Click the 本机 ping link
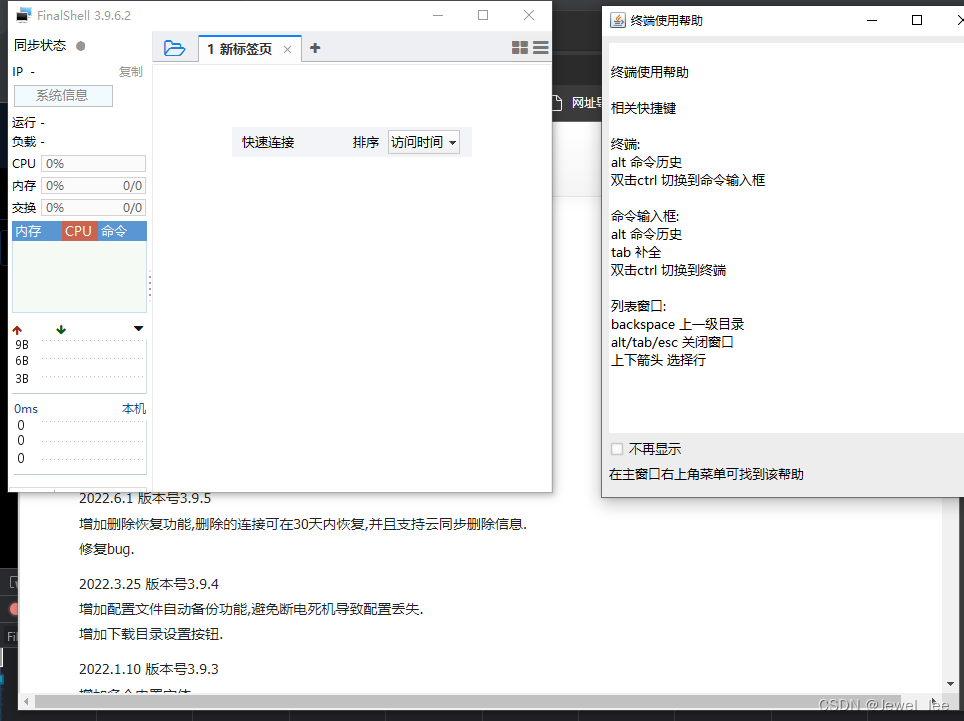 pyautogui.click(x=134, y=409)
